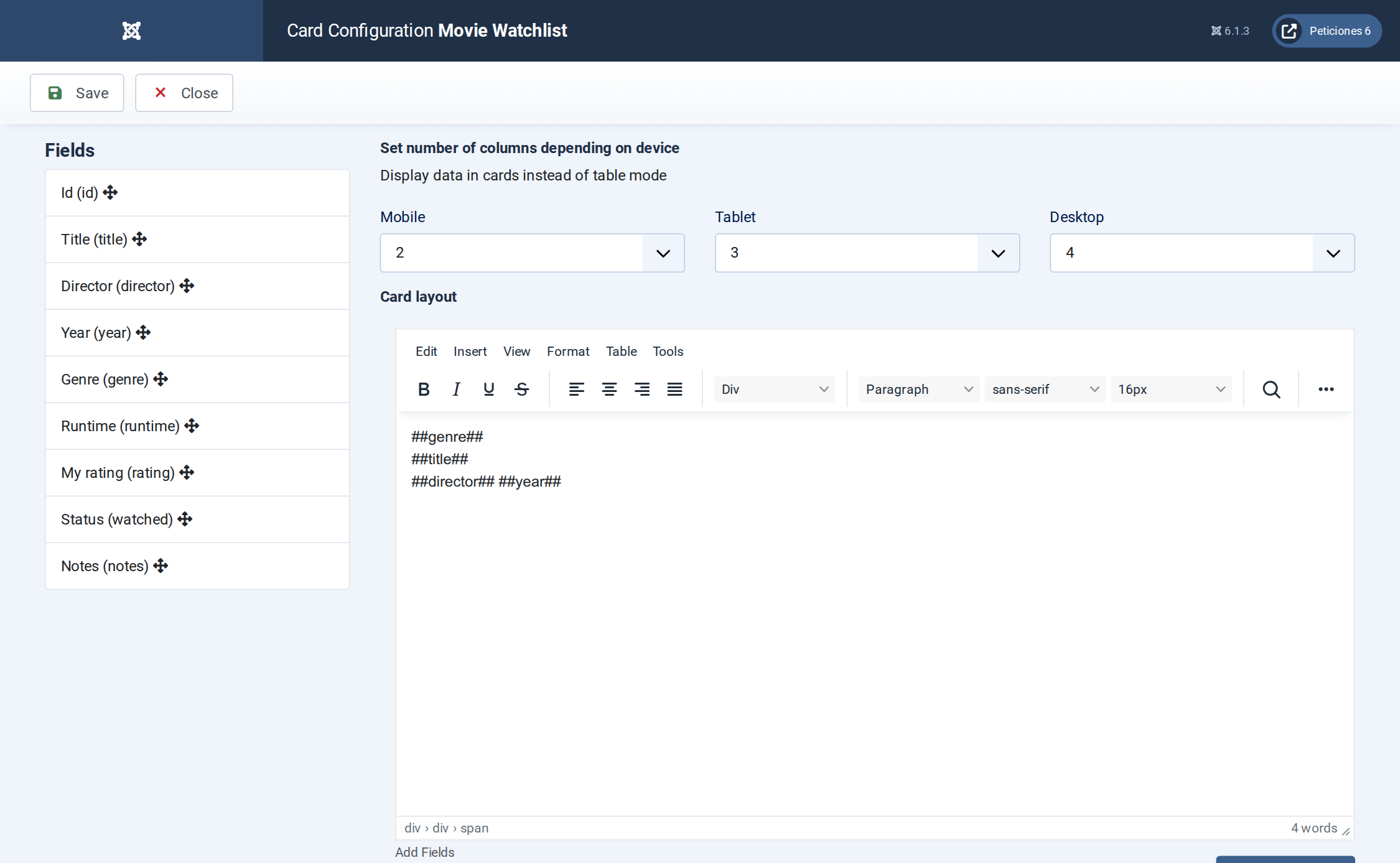Open the Edit menu
This screenshot has width=1400, height=863.
426,352
